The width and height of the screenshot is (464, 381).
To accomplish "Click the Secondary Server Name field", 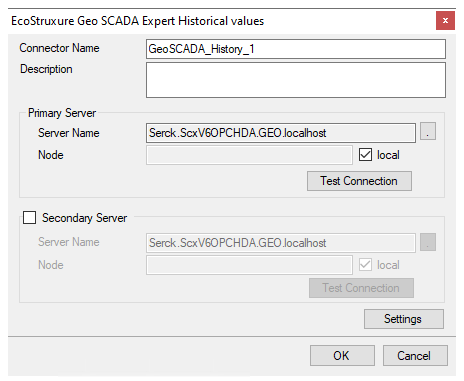I will [281, 243].
